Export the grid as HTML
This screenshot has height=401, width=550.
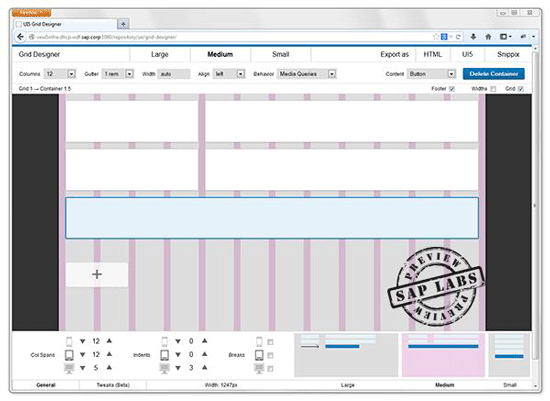432,54
